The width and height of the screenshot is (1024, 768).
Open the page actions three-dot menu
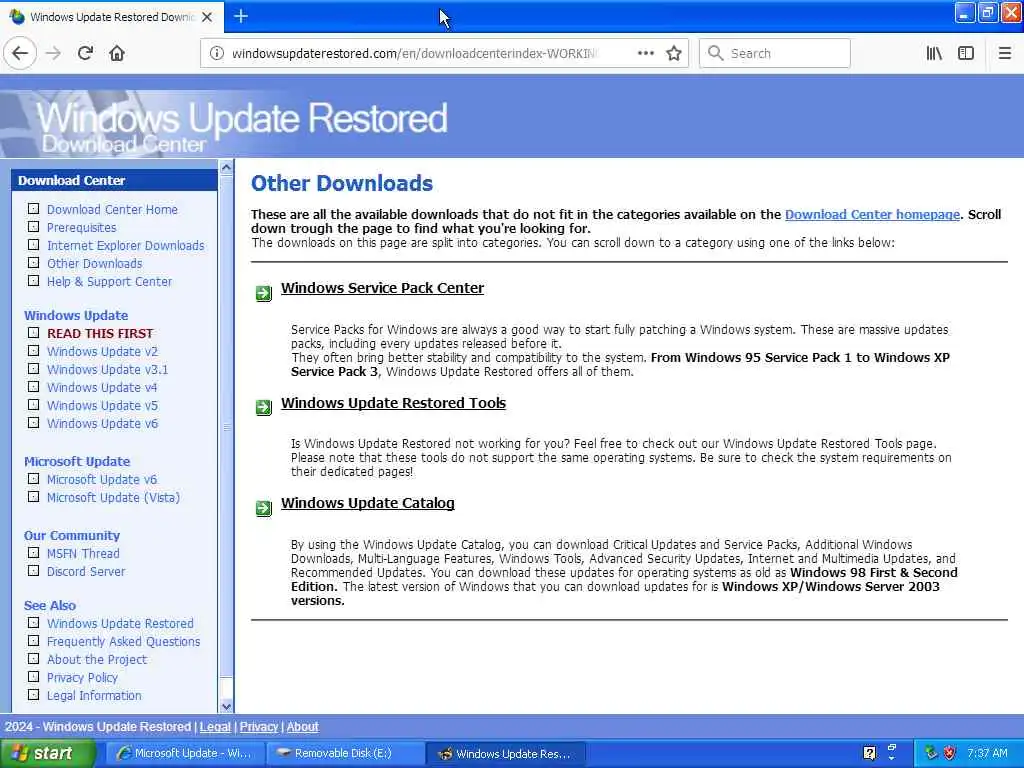point(645,53)
